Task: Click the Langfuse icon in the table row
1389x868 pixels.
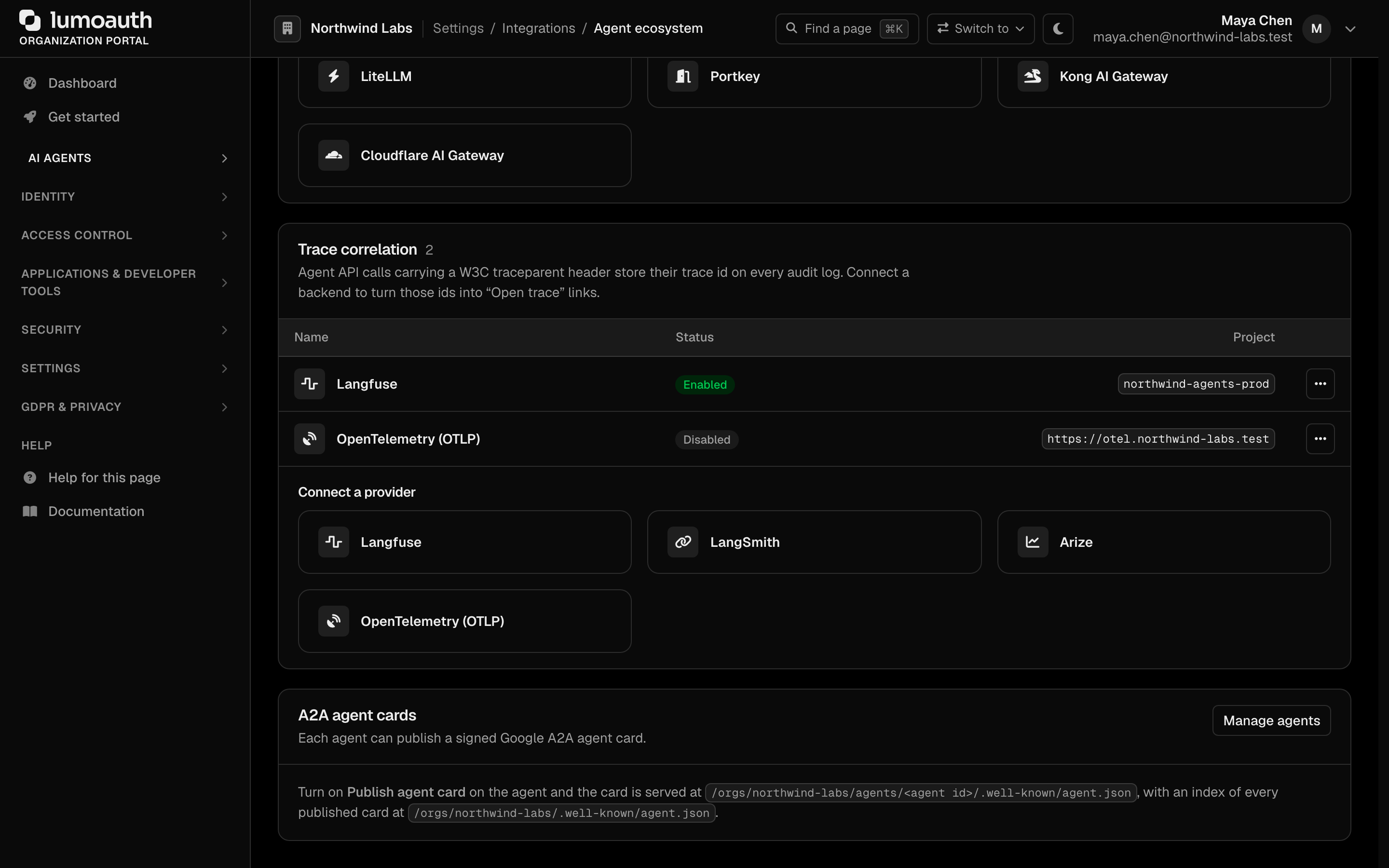Action: pyautogui.click(x=309, y=384)
